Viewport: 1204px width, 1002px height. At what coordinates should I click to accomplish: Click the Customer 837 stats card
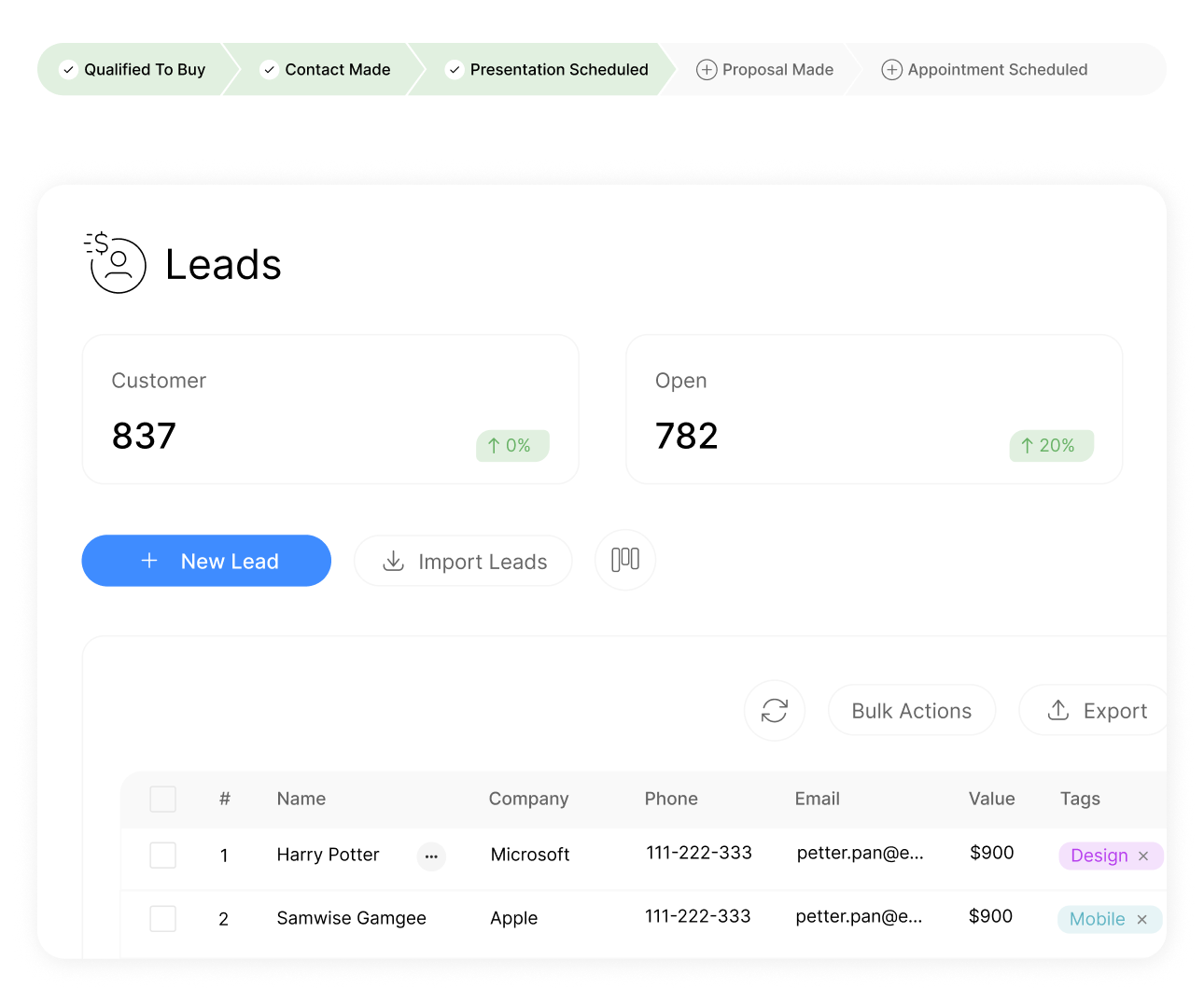click(330, 410)
